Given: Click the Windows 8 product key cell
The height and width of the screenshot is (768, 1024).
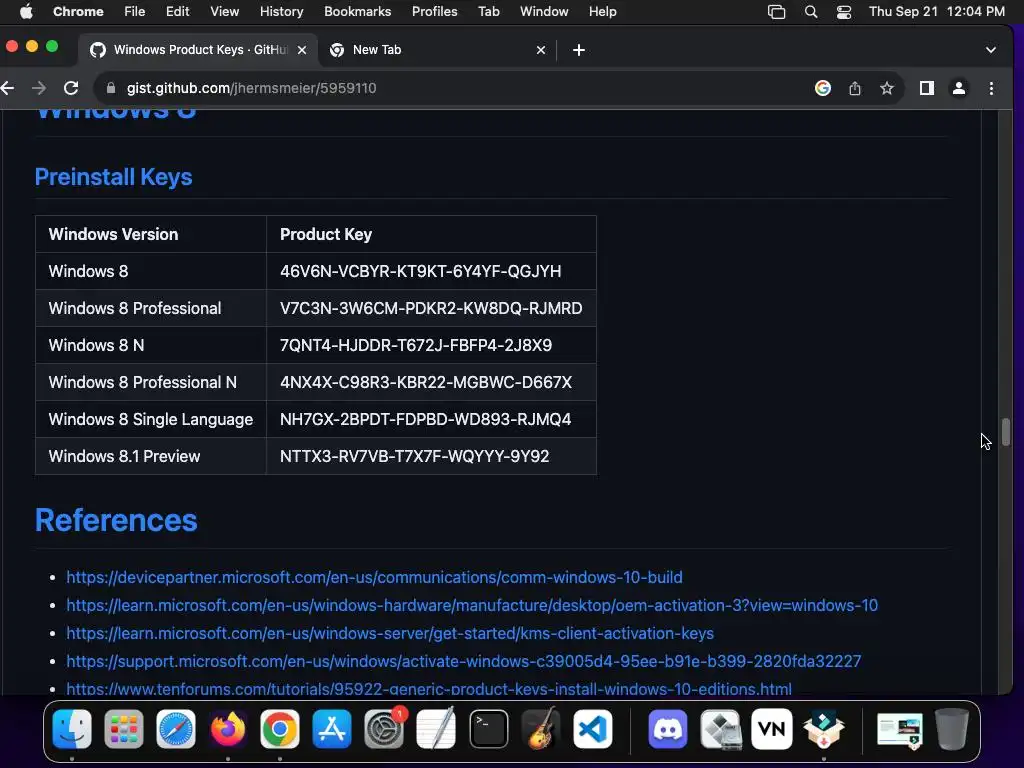Looking at the screenshot, I should coord(431,271).
